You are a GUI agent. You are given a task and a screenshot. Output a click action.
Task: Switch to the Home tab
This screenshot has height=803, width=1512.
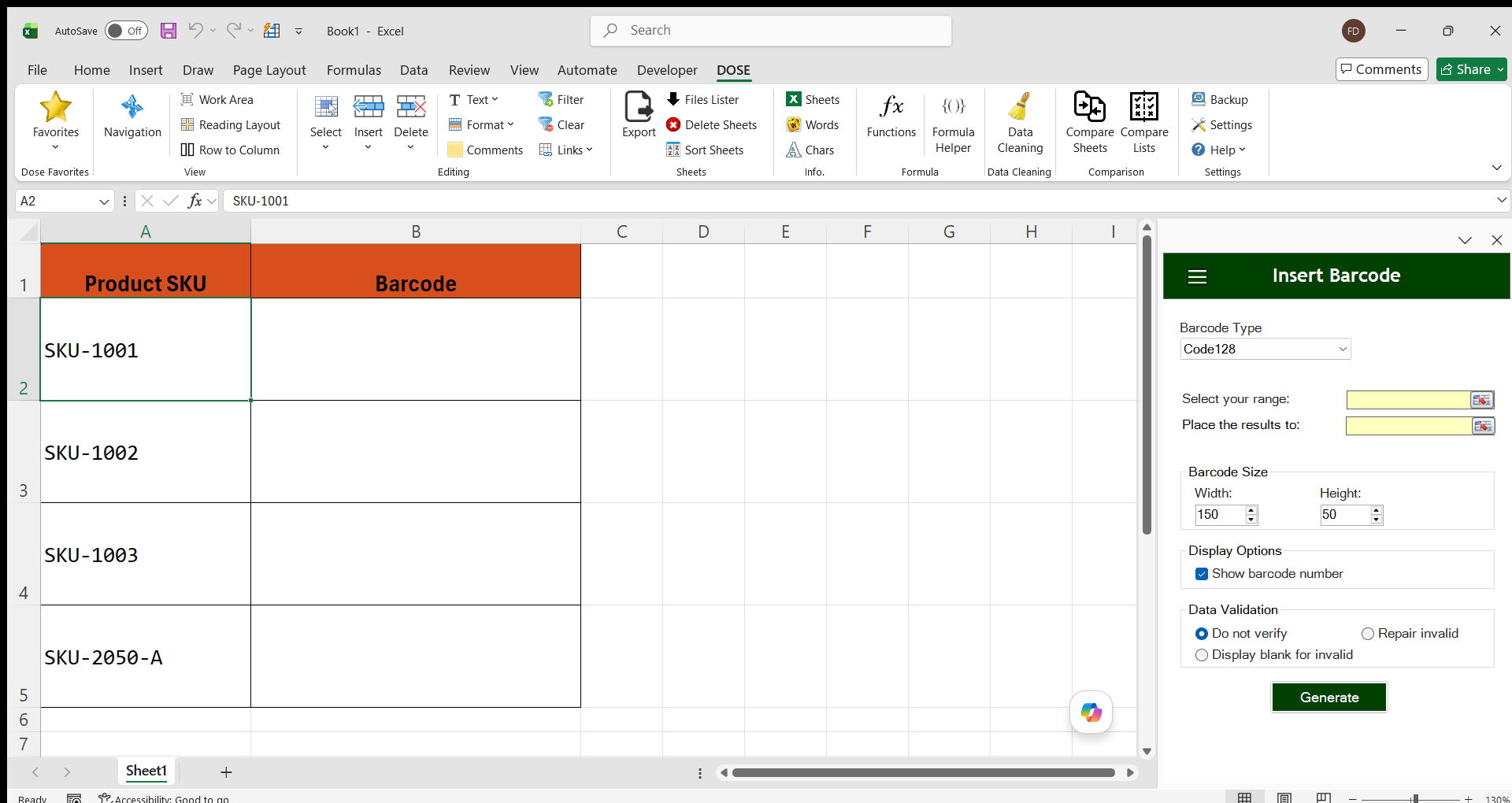92,70
